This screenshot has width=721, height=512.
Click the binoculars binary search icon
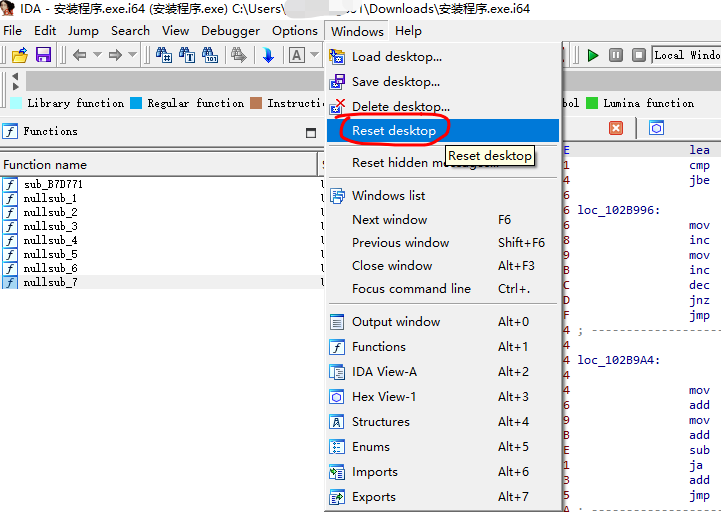[210, 55]
